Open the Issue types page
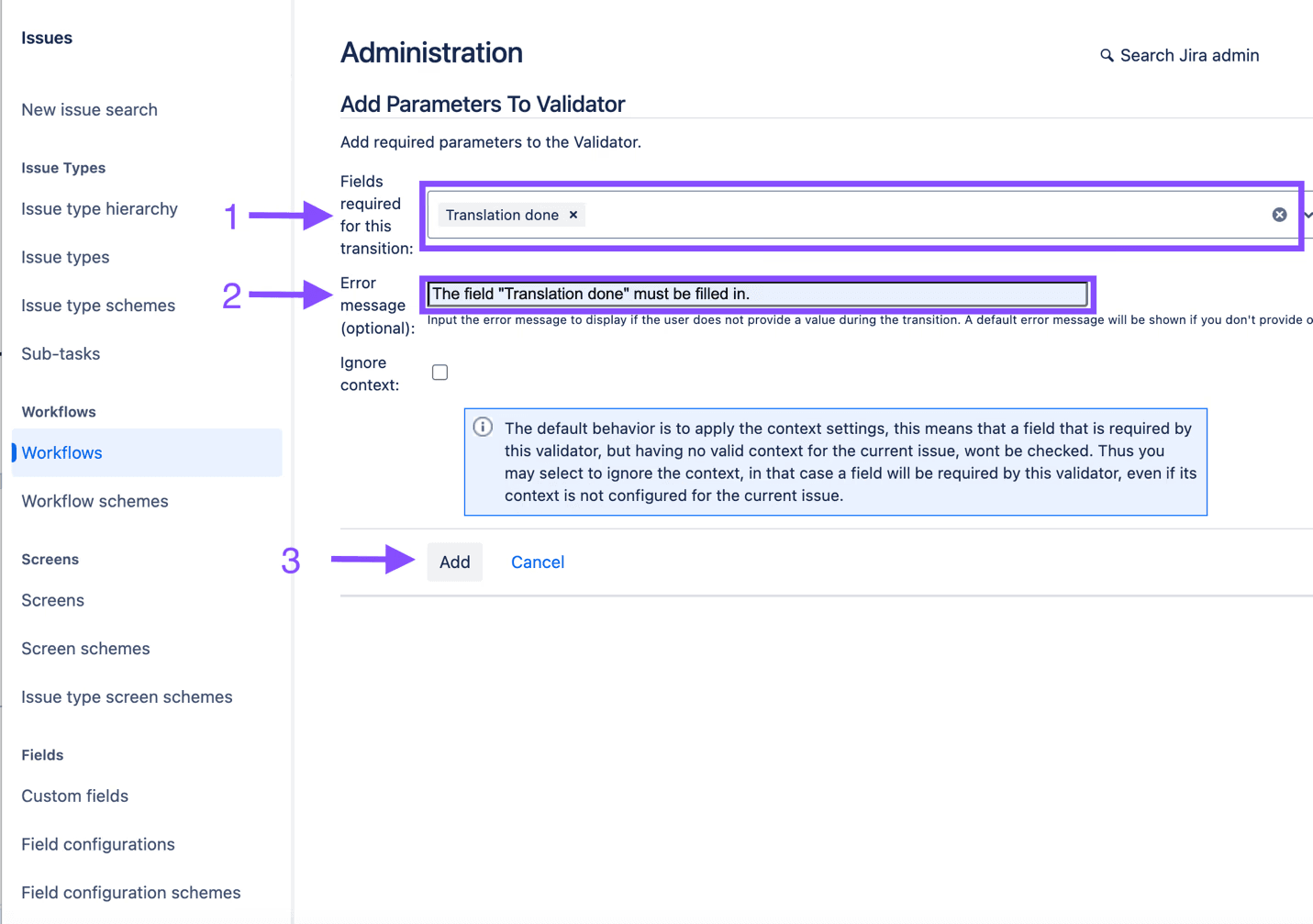1313x924 pixels. tap(64, 257)
